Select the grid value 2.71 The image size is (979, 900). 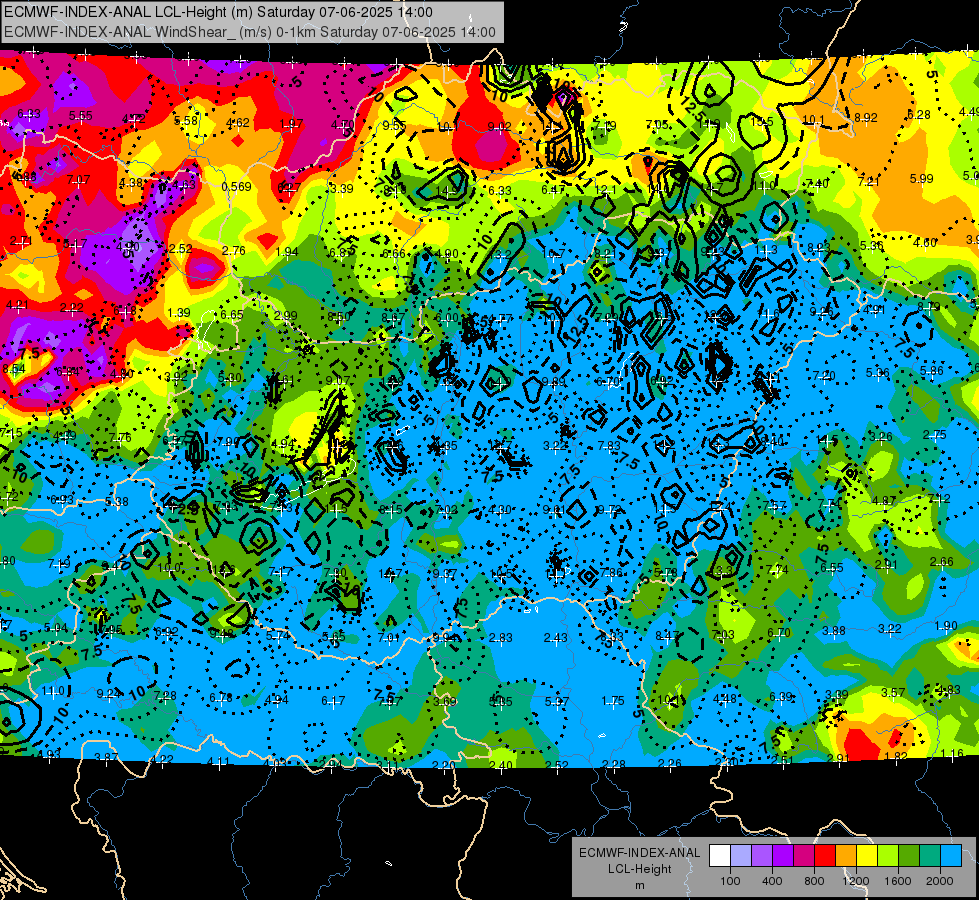click(x=21, y=241)
